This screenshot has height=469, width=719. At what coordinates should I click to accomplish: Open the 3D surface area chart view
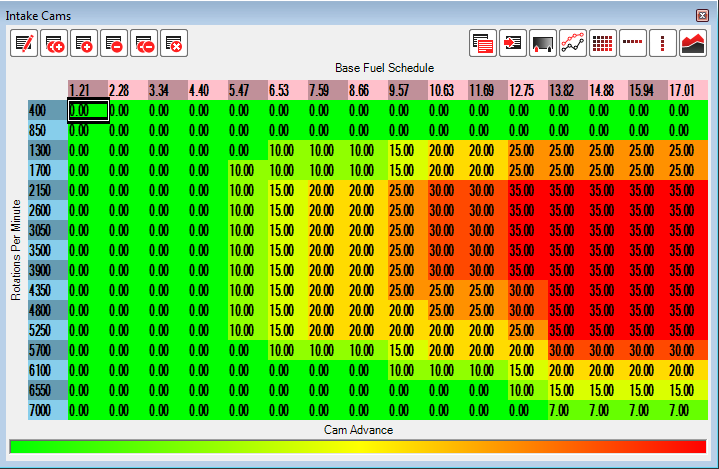tap(693, 44)
